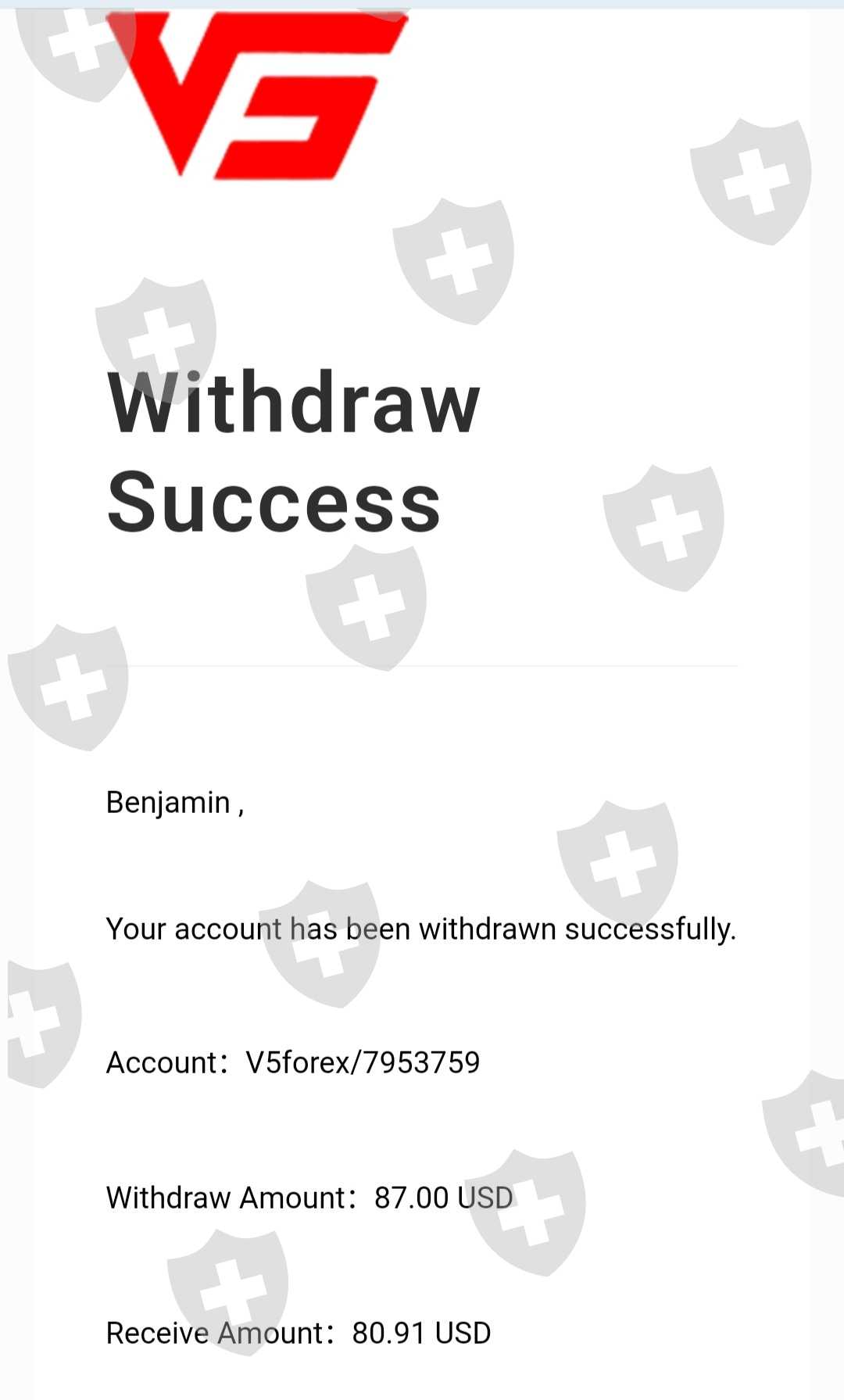Click the 'withdrawn successfully' message line
844x1400 pixels.
421,929
